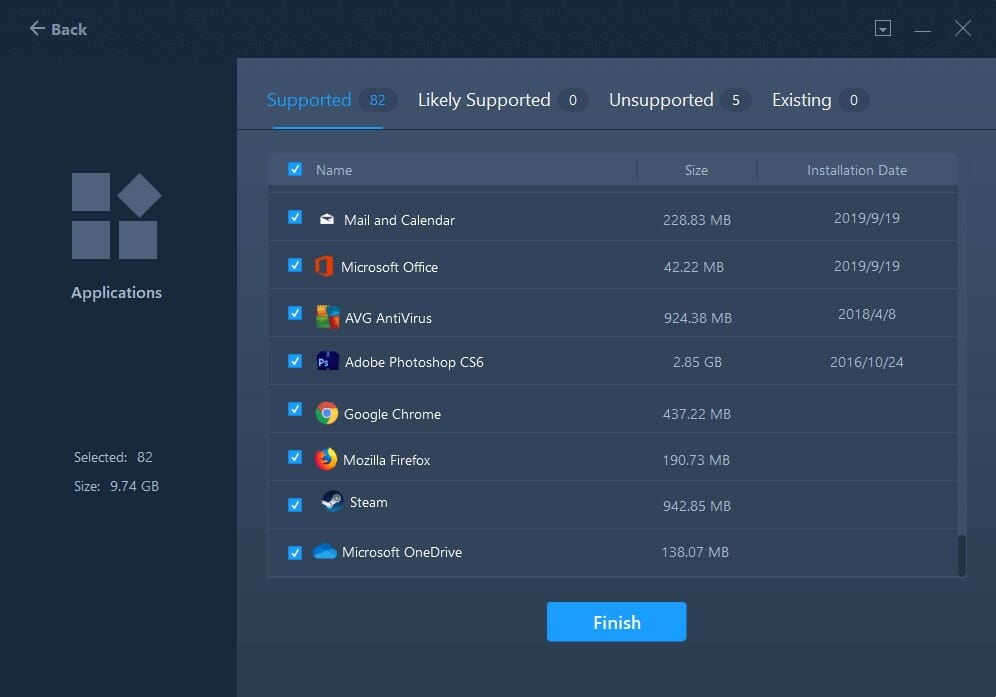Click the 42.22 MB size value
Screen dimensions: 996x697
tap(694, 267)
